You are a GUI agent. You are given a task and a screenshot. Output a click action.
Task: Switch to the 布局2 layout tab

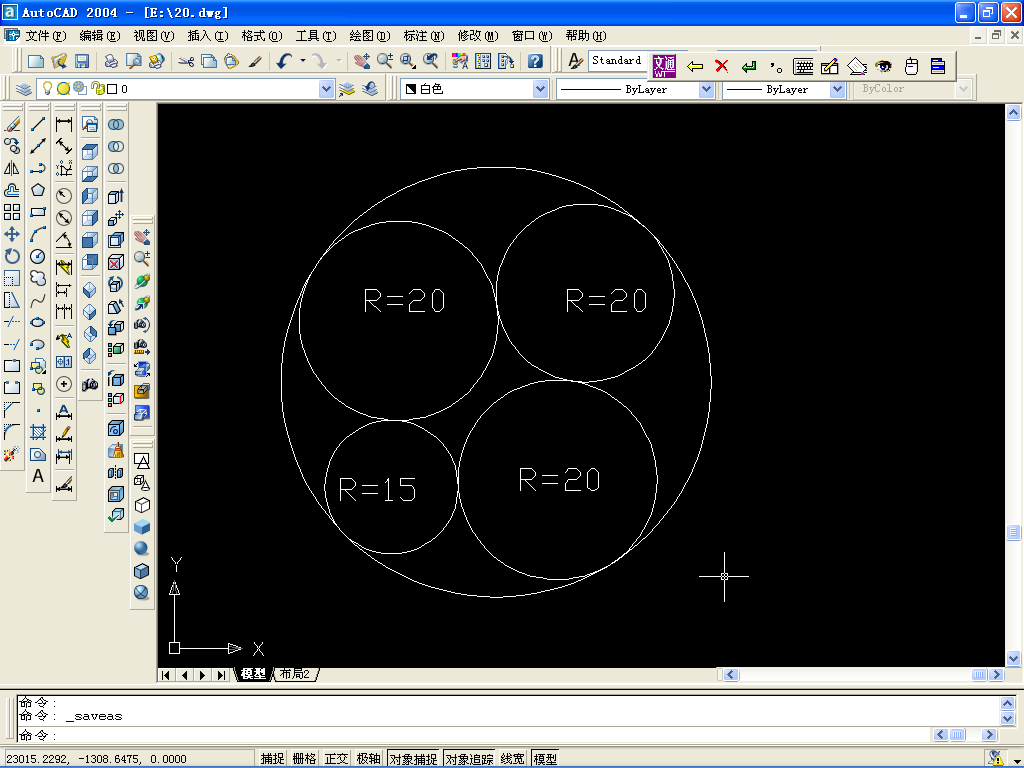(x=295, y=674)
